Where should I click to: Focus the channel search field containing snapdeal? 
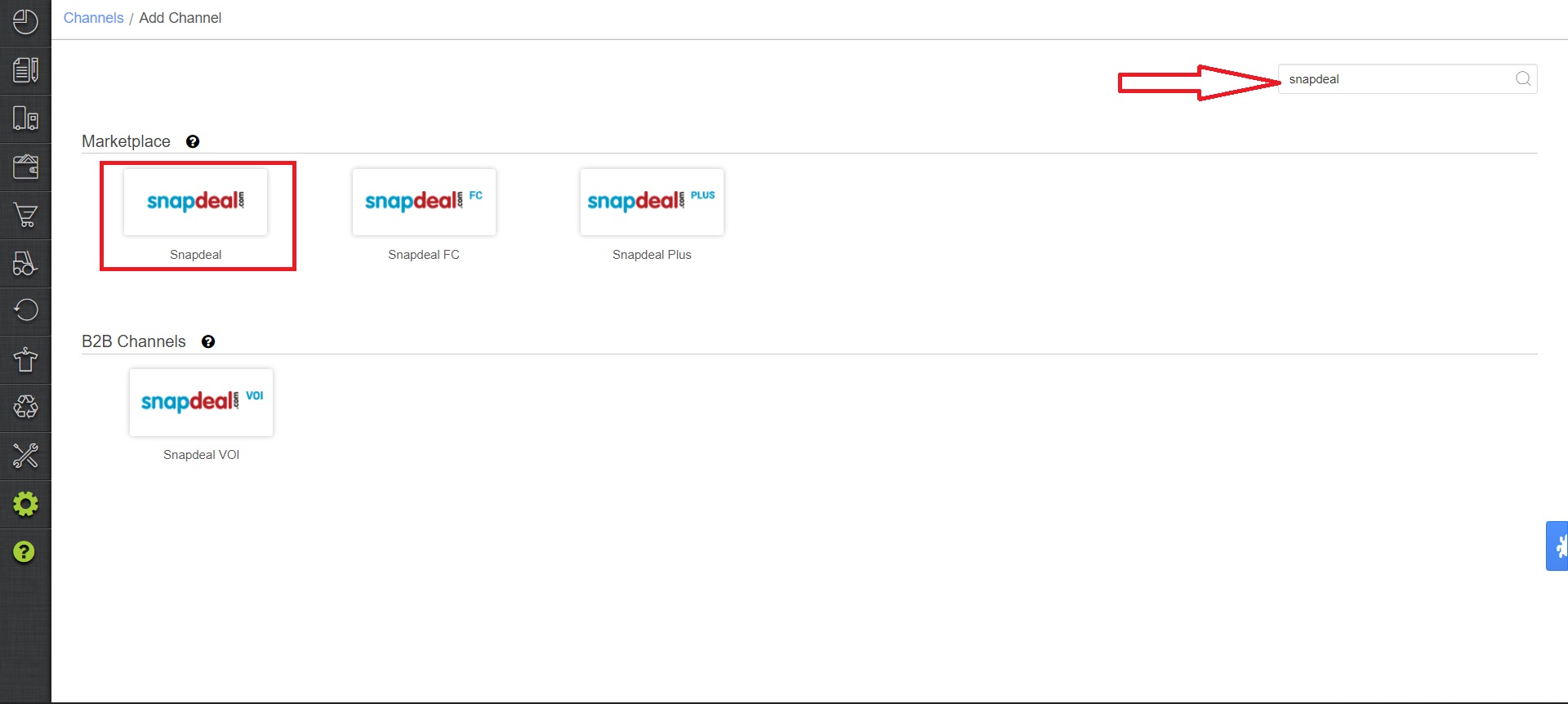(1407, 79)
